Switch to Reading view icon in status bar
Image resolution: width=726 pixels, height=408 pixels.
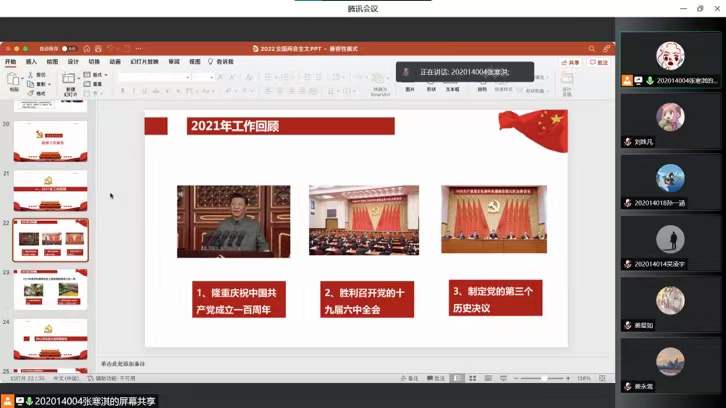point(488,378)
